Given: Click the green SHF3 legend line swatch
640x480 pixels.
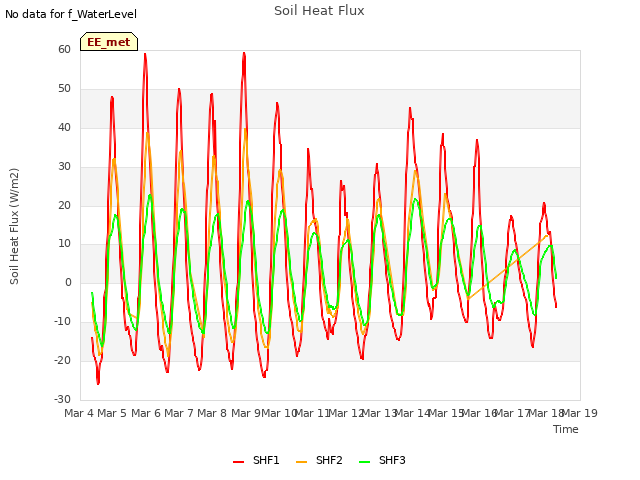Looking at the screenshot, I should [364, 462].
